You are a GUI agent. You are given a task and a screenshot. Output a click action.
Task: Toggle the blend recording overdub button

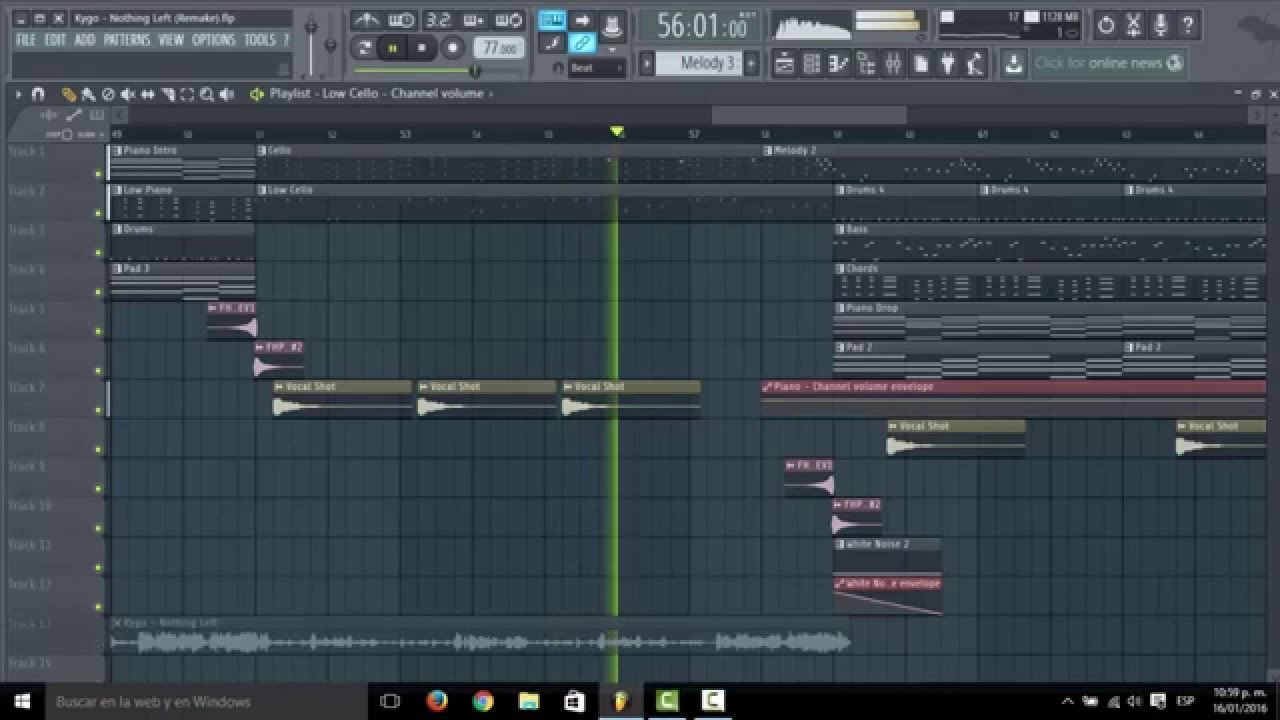click(x=473, y=20)
